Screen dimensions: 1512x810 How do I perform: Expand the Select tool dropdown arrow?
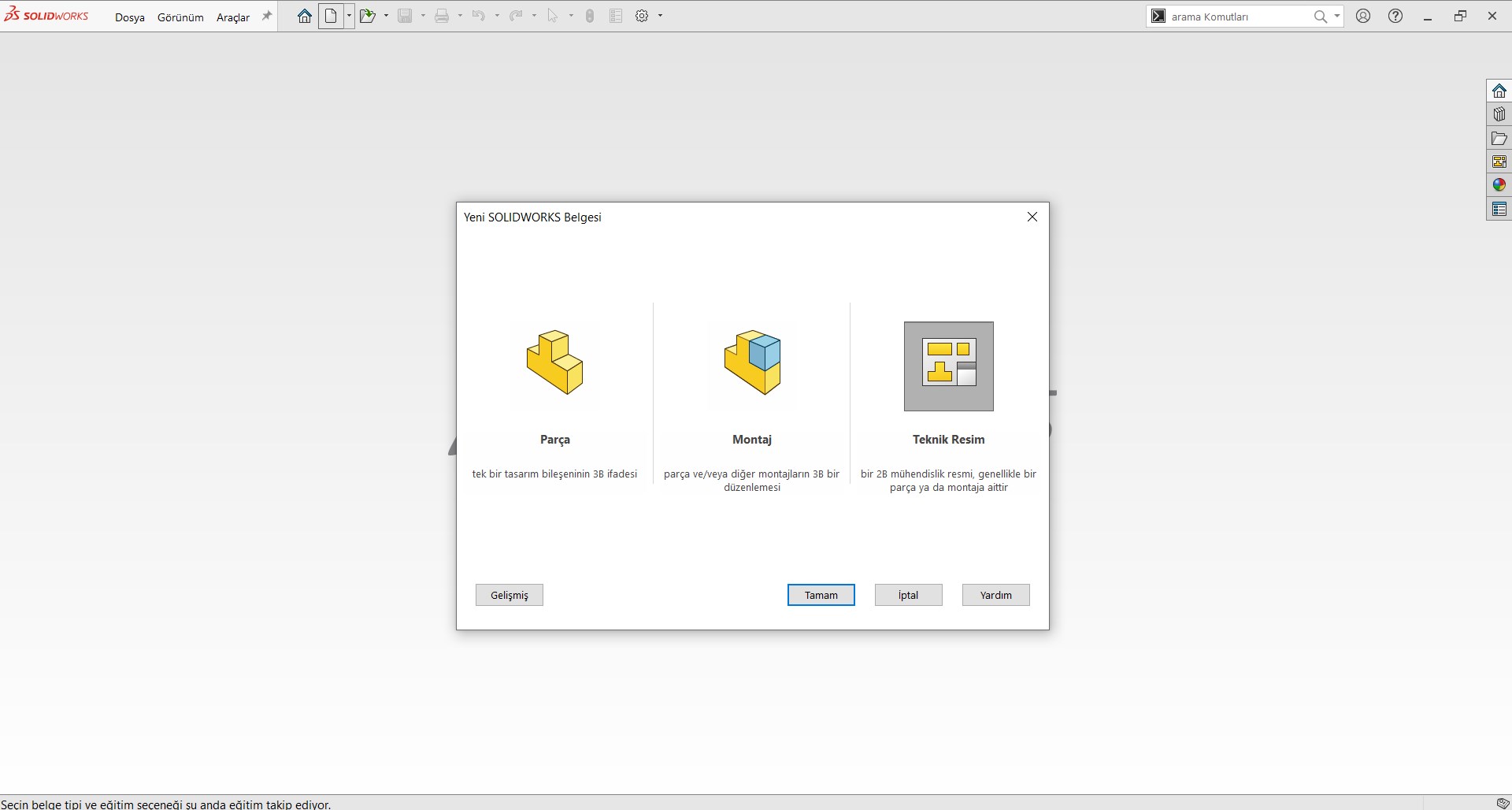click(571, 16)
